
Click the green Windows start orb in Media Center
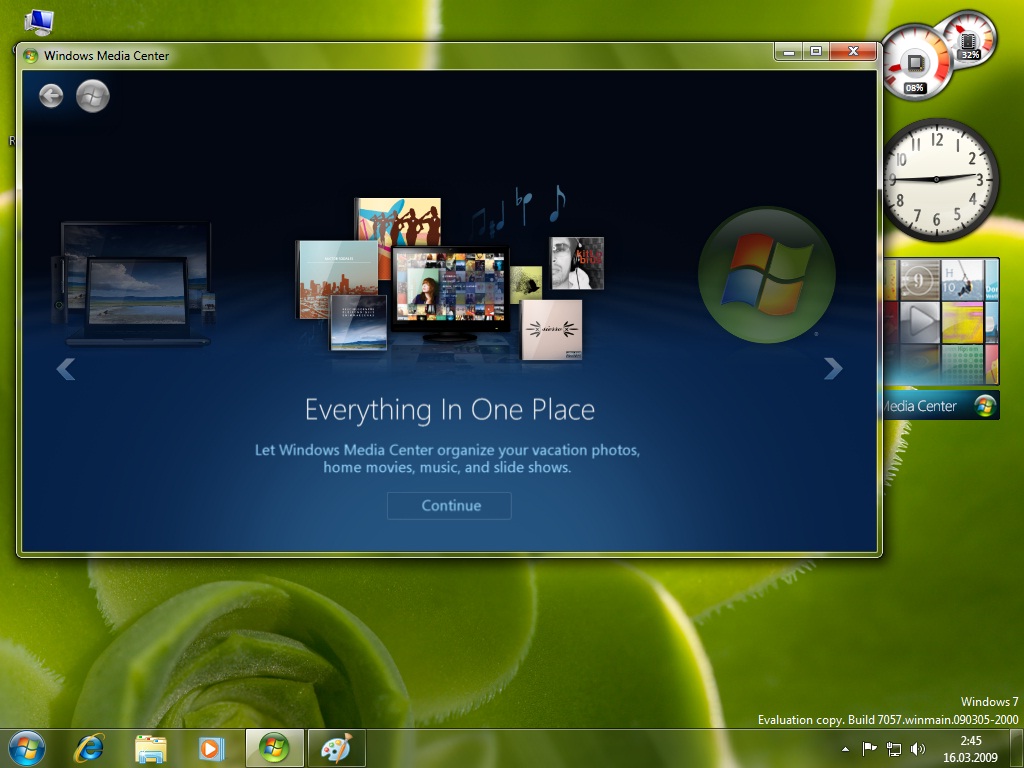tap(93, 96)
